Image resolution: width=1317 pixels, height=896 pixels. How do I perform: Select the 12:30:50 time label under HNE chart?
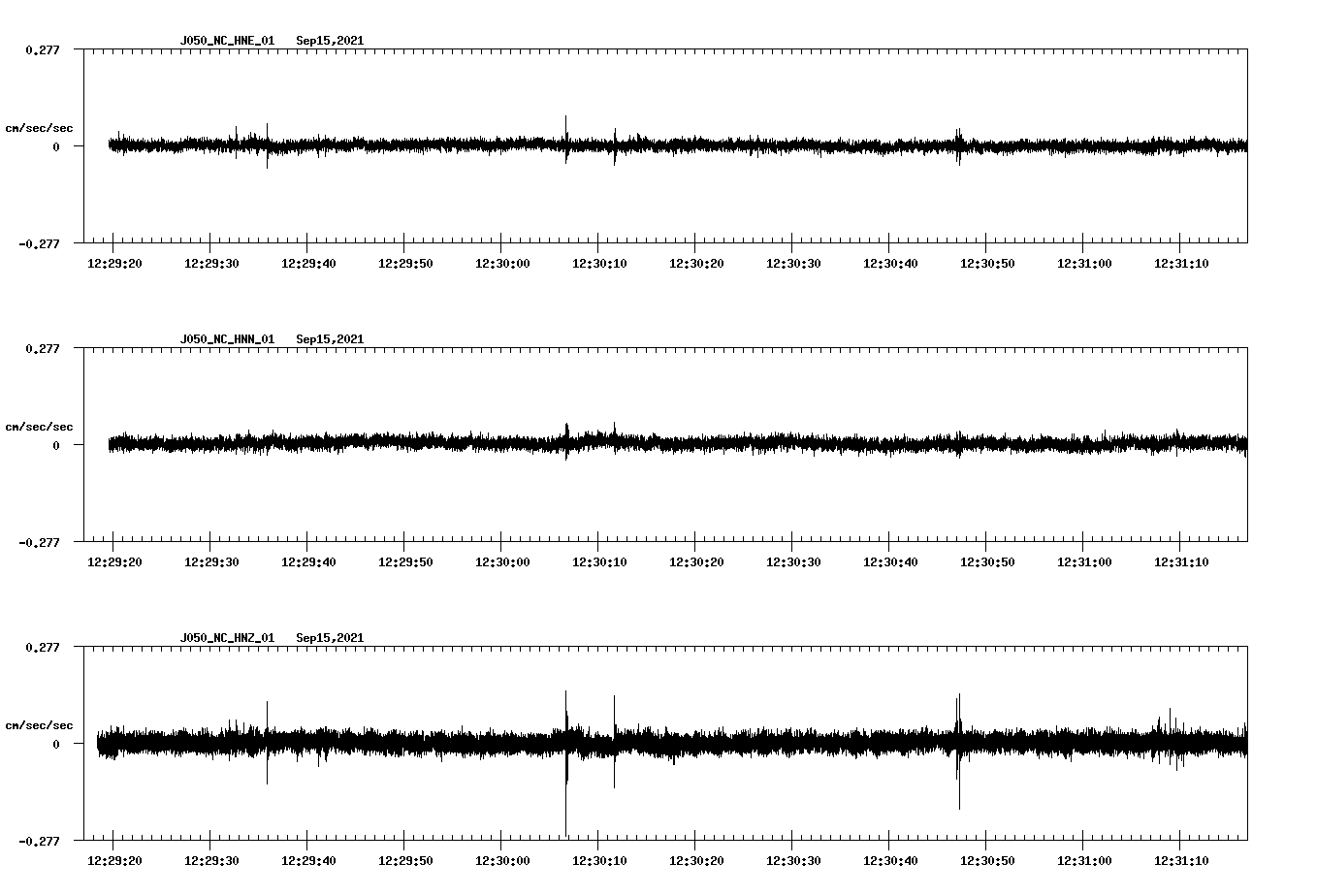coord(986,264)
